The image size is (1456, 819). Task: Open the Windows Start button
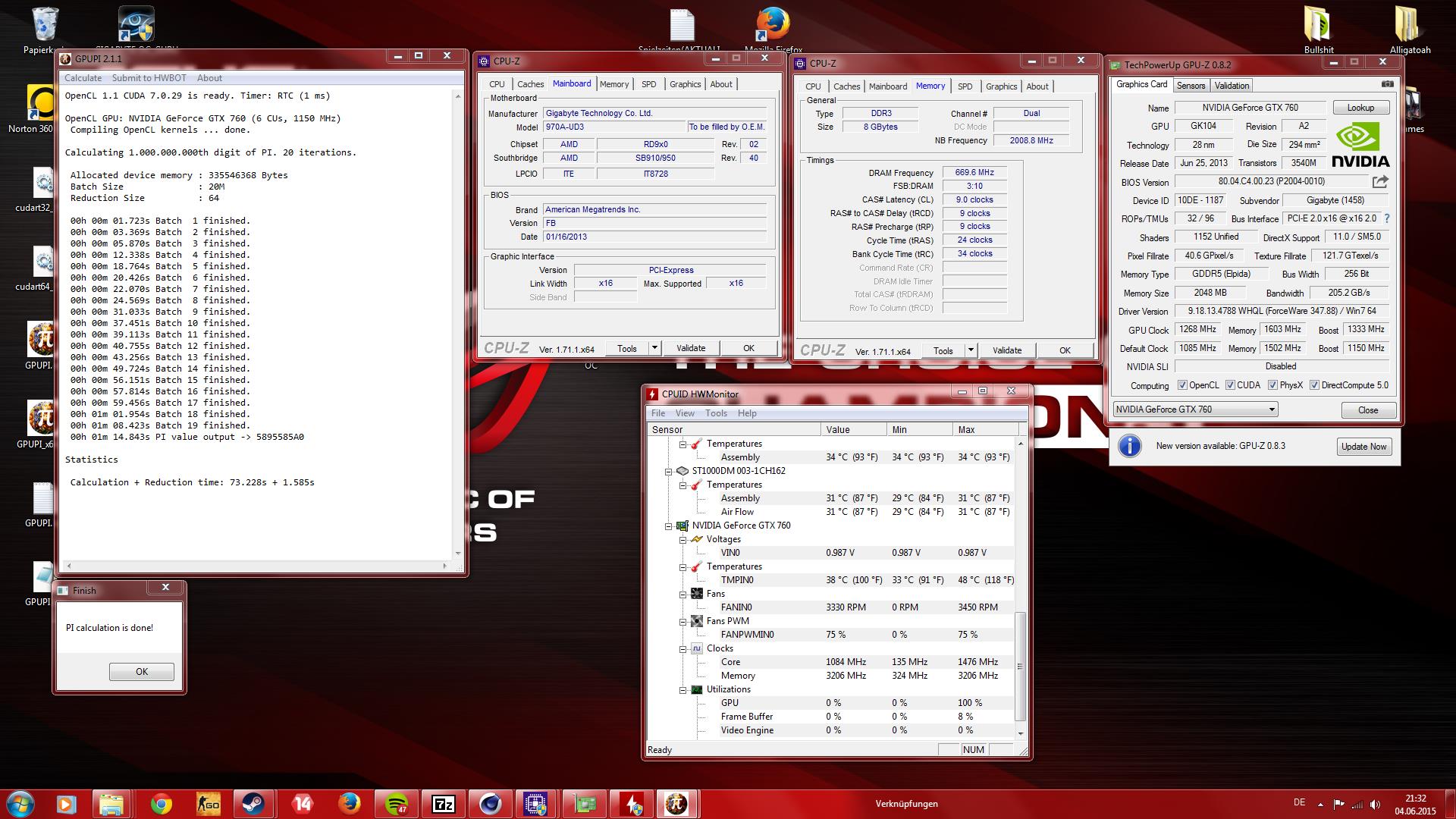pyautogui.click(x=20, y=803)
